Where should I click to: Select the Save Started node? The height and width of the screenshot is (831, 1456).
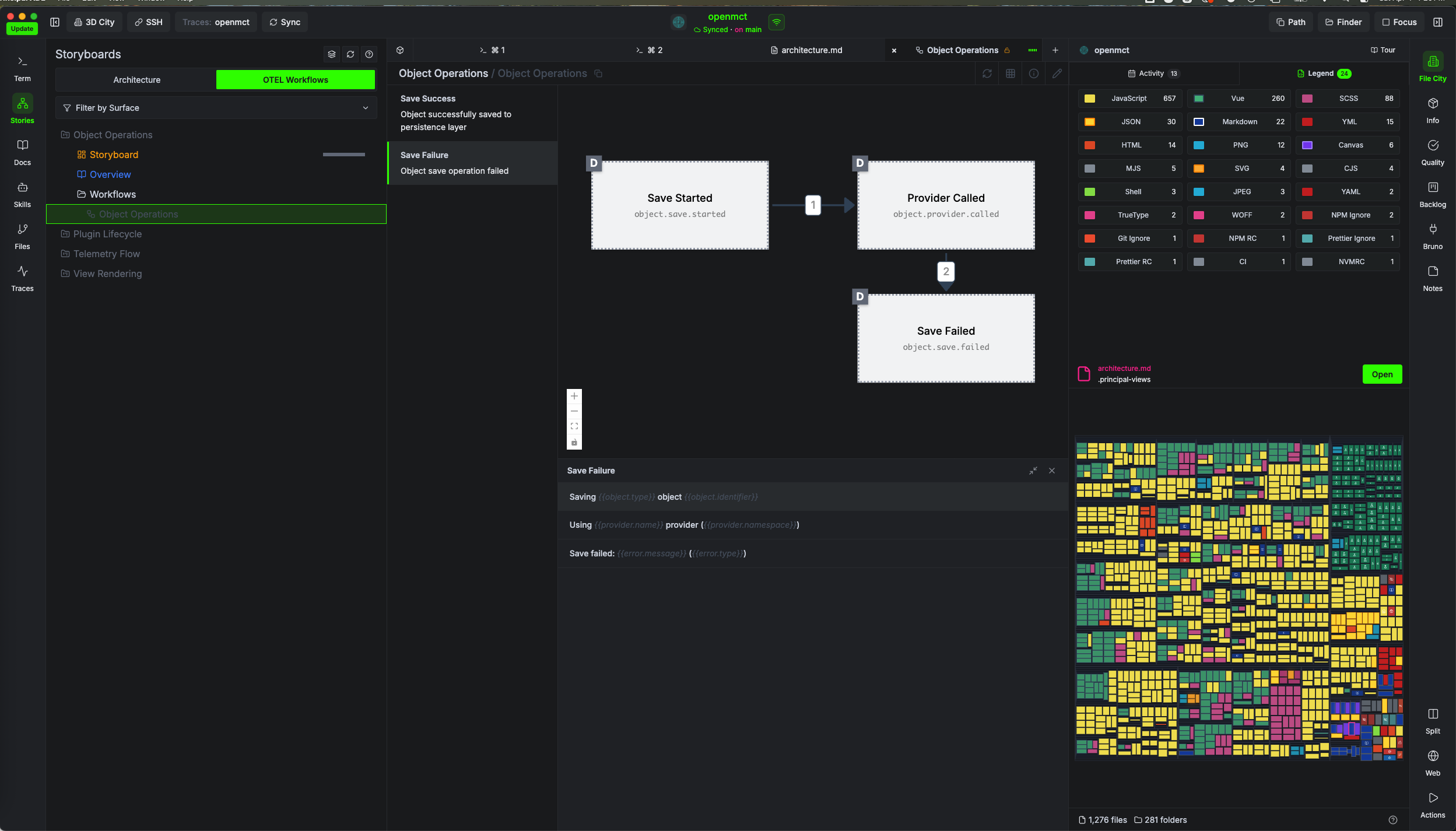tap(679, 205)
